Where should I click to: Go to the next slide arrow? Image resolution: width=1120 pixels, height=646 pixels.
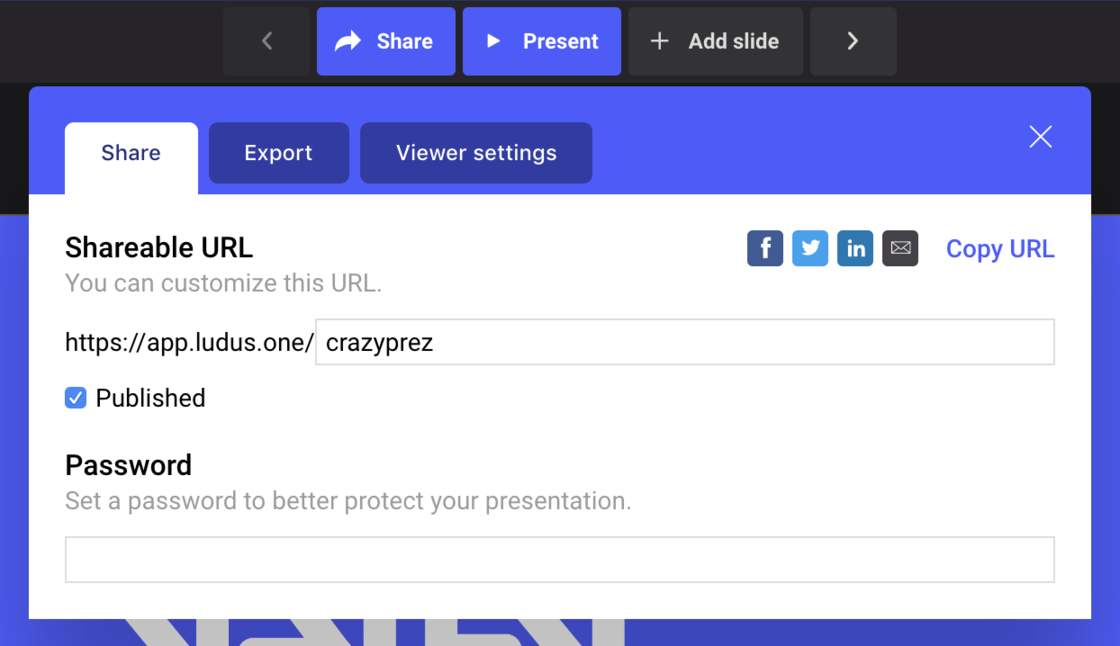pyautogui.click(x=853, y=41)
